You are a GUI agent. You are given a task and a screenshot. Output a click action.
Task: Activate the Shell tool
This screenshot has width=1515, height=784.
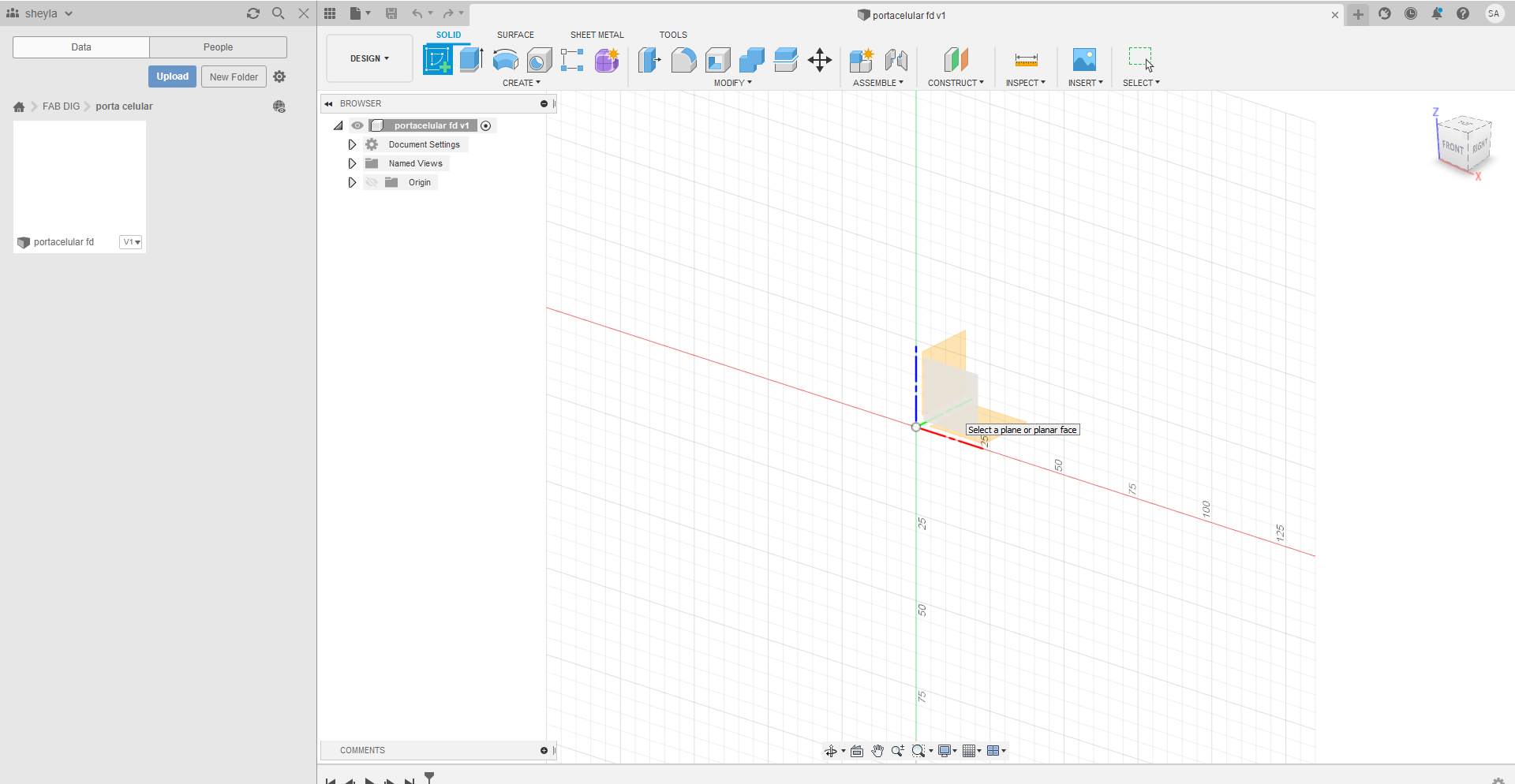tap(717, 60)
